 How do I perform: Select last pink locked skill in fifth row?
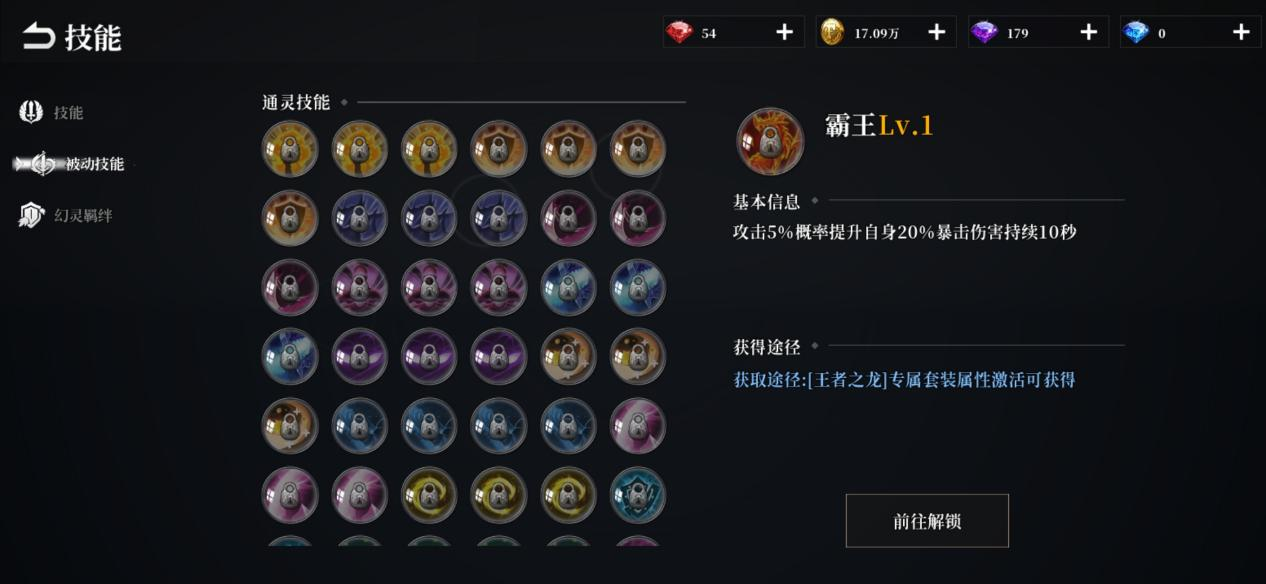coord(638,426)
